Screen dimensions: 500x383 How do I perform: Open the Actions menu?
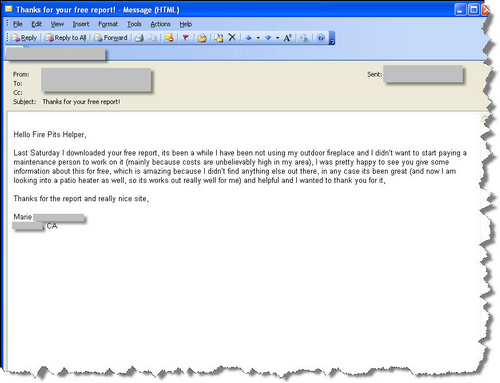(160, 24)
